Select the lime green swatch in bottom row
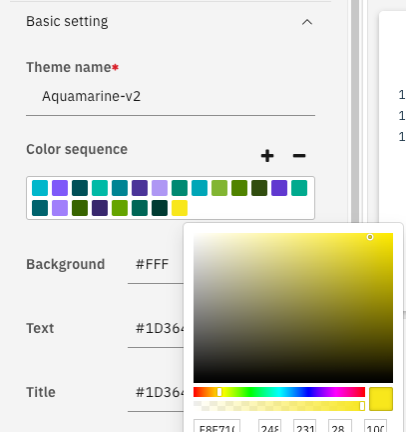The image size is (406, 432). (120, 208)
